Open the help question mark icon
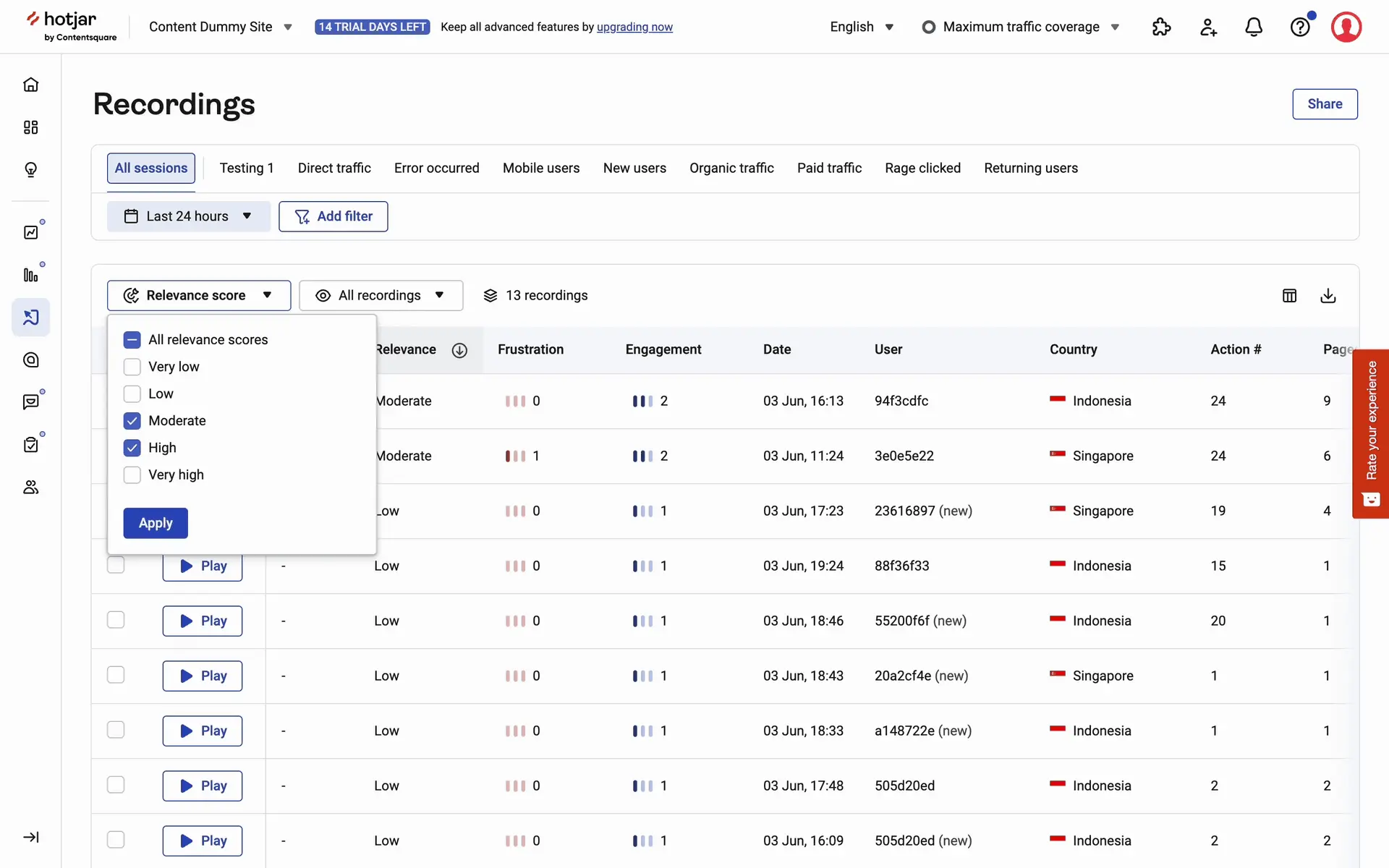The image size is (1389, 868). pyautogui.click(x=1300, y=27)
